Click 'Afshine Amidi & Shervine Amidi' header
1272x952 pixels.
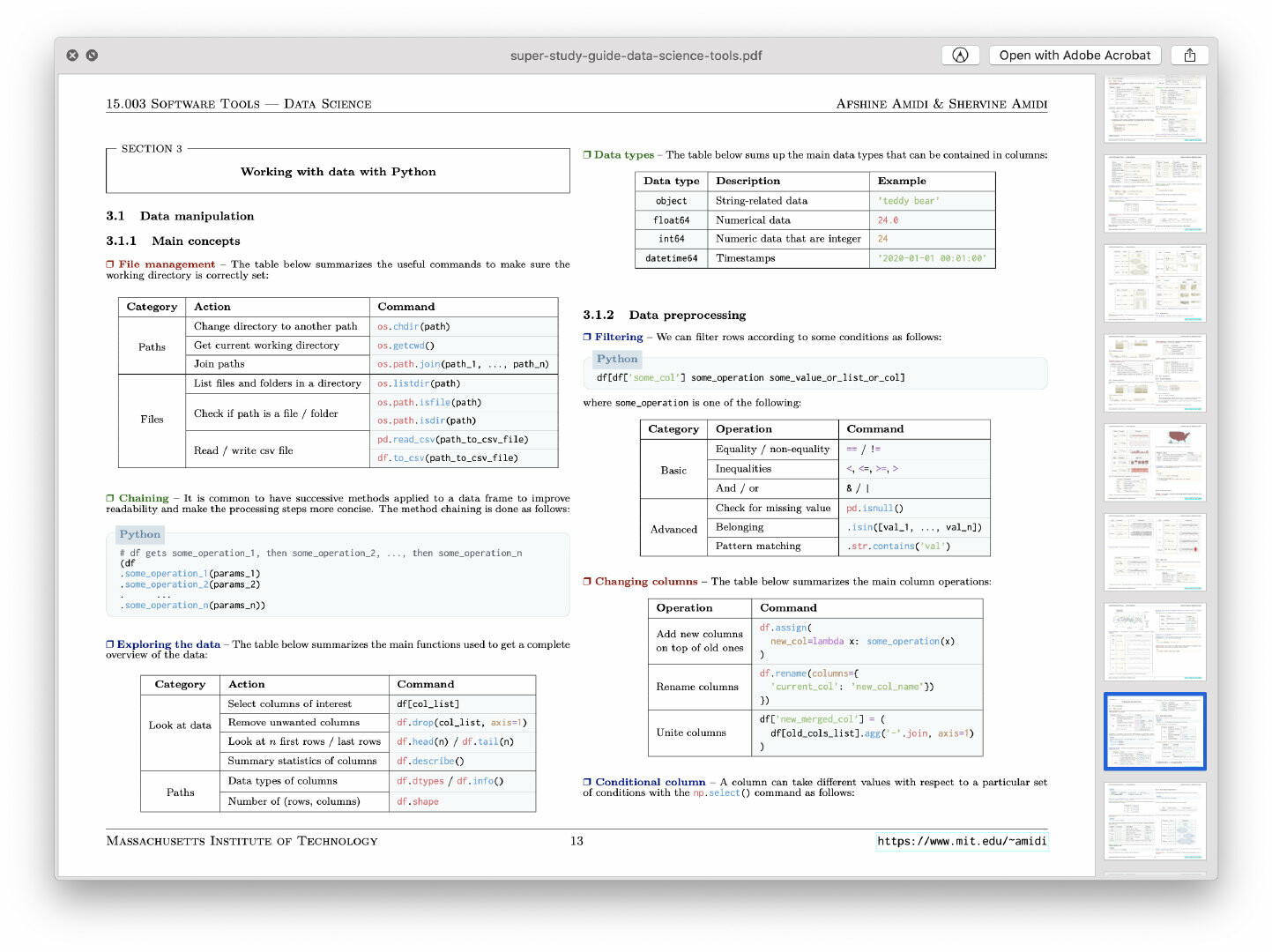(941, 104)
